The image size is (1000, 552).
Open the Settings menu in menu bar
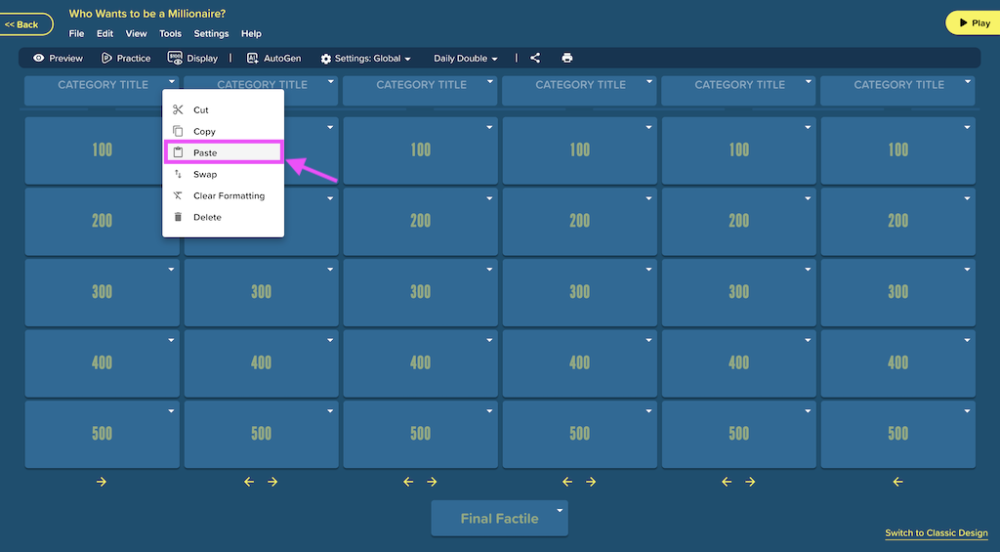211,33
